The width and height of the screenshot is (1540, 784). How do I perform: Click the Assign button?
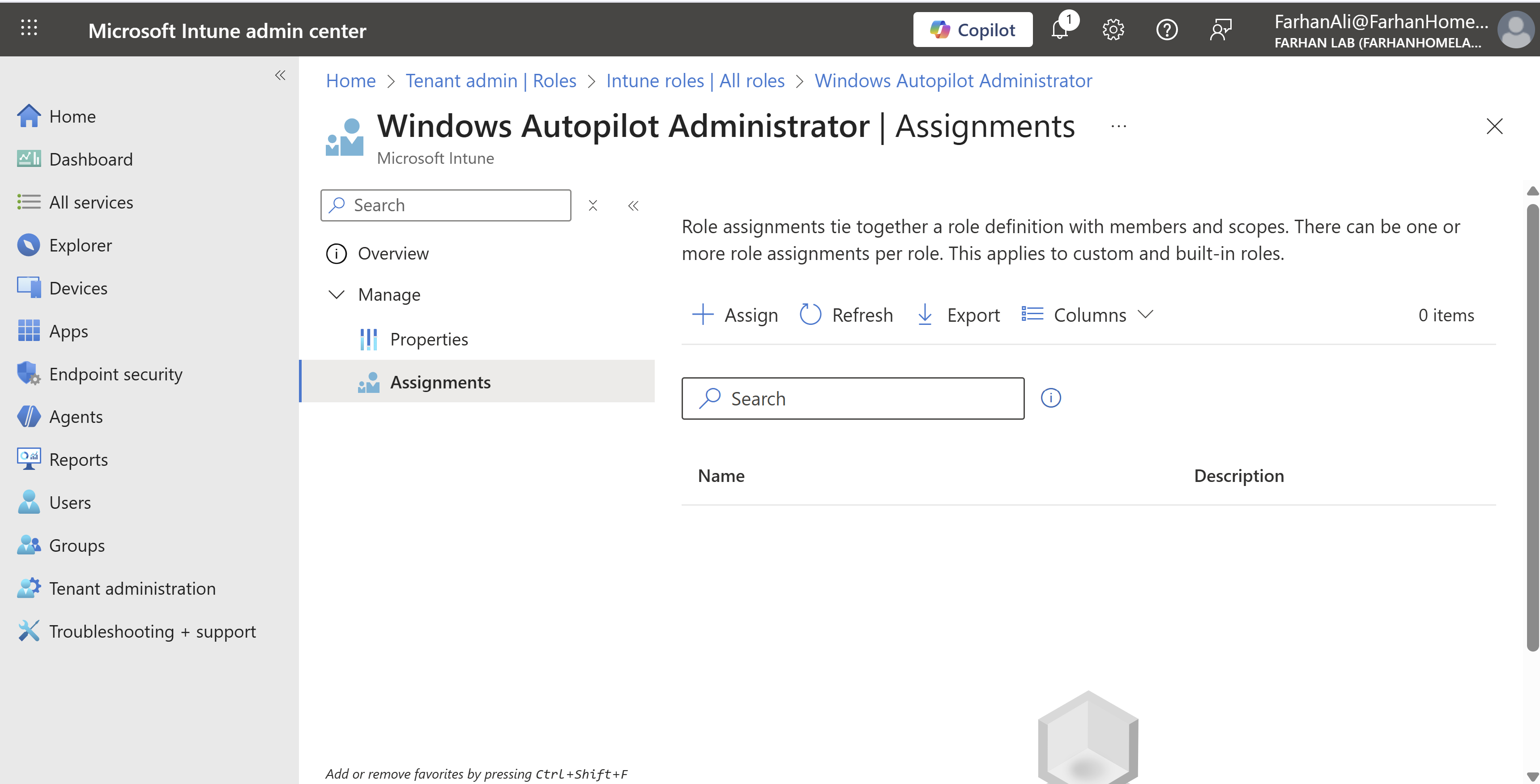(735, 314)
